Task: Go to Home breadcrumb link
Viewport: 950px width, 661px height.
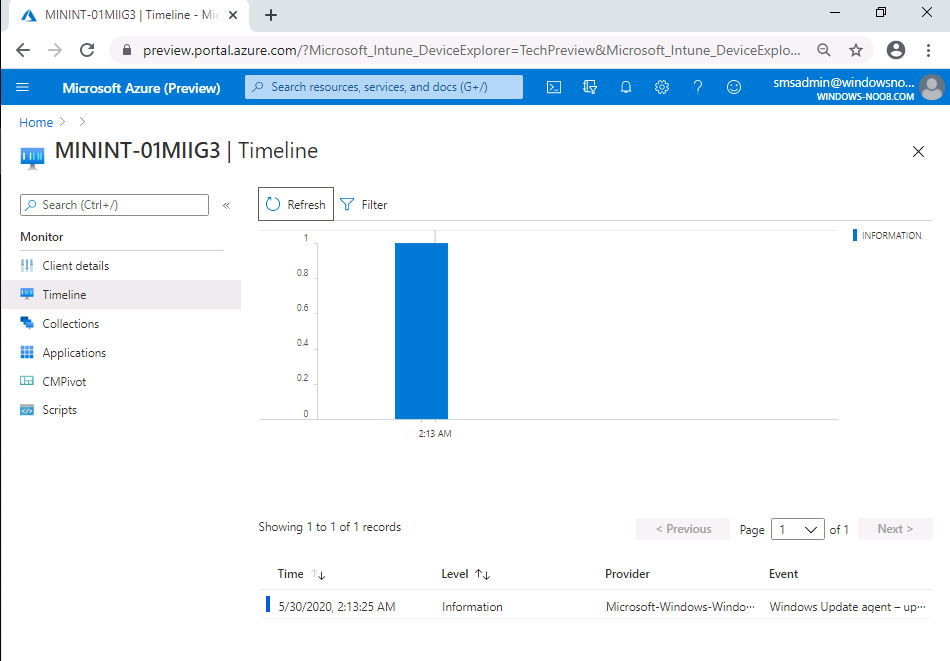Action: click(36, 122)
